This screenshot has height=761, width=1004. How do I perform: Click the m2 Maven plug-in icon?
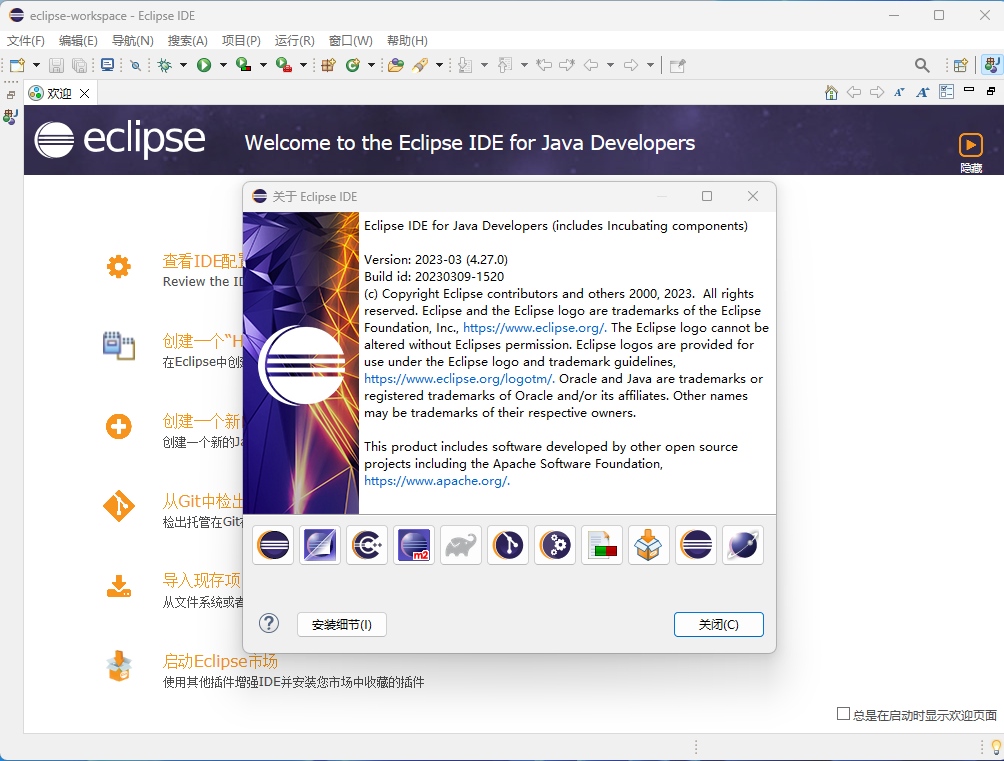pyautogui.click(x=414, y=545)
